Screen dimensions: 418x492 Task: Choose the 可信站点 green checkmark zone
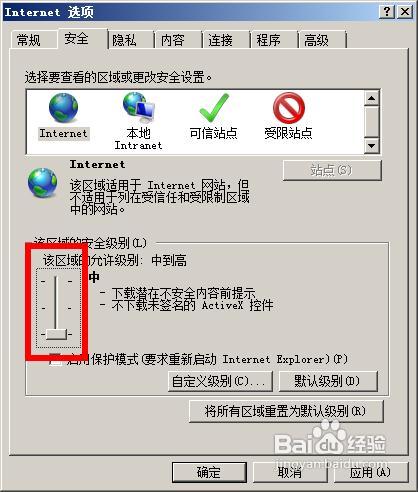click(214, 108)
